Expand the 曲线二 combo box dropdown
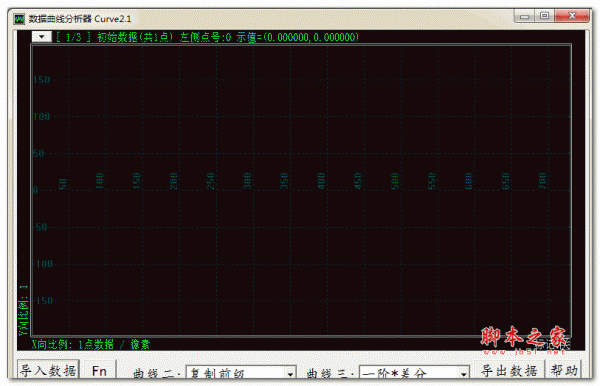Image resolution: width=600 pixels, height=386 pixels. [x=290, y=374]
